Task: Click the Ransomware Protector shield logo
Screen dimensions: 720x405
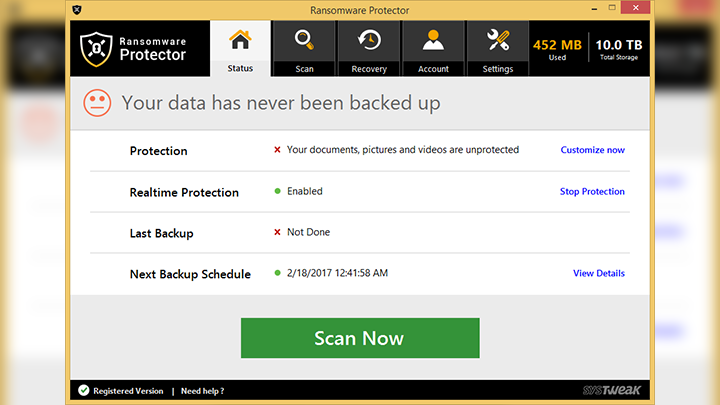Action: pyautogui.click(x=96, y=49)
